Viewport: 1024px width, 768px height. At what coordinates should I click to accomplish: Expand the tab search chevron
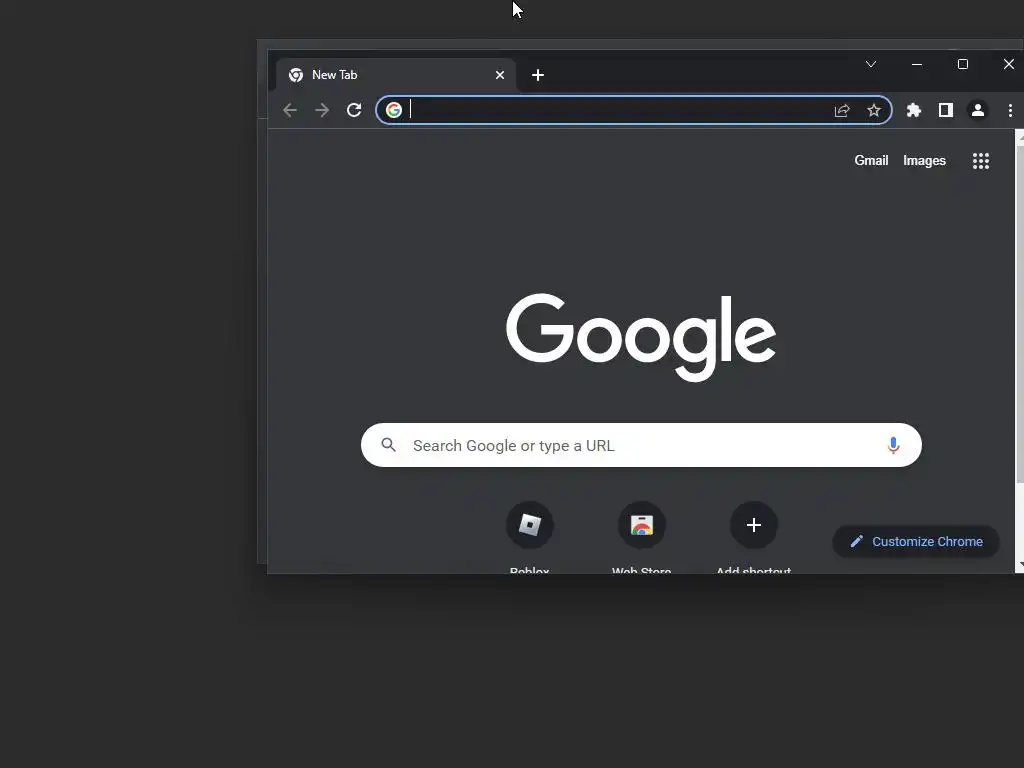pos(871,64)
